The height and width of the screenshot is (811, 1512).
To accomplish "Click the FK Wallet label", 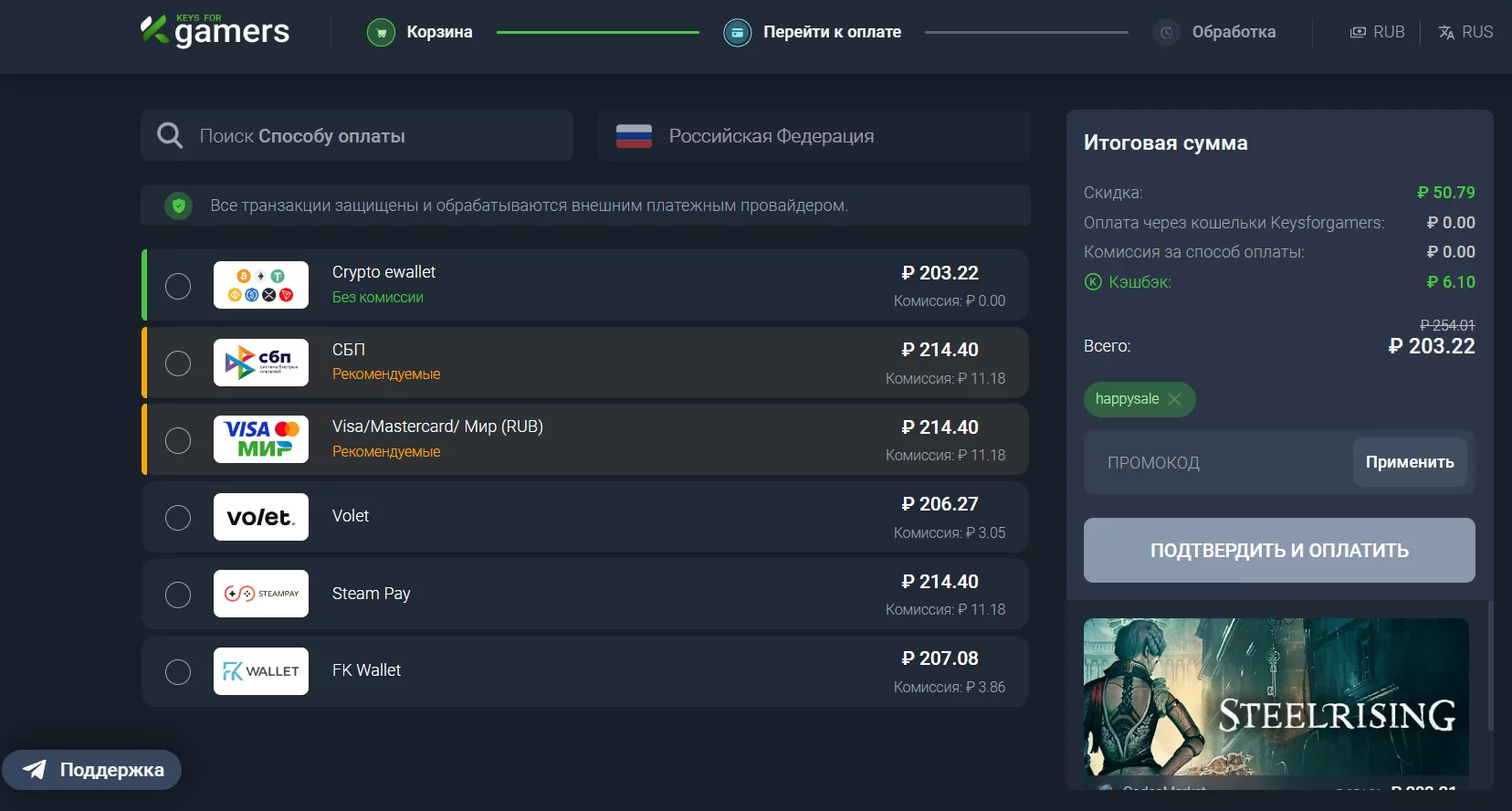I will [366, 670].
